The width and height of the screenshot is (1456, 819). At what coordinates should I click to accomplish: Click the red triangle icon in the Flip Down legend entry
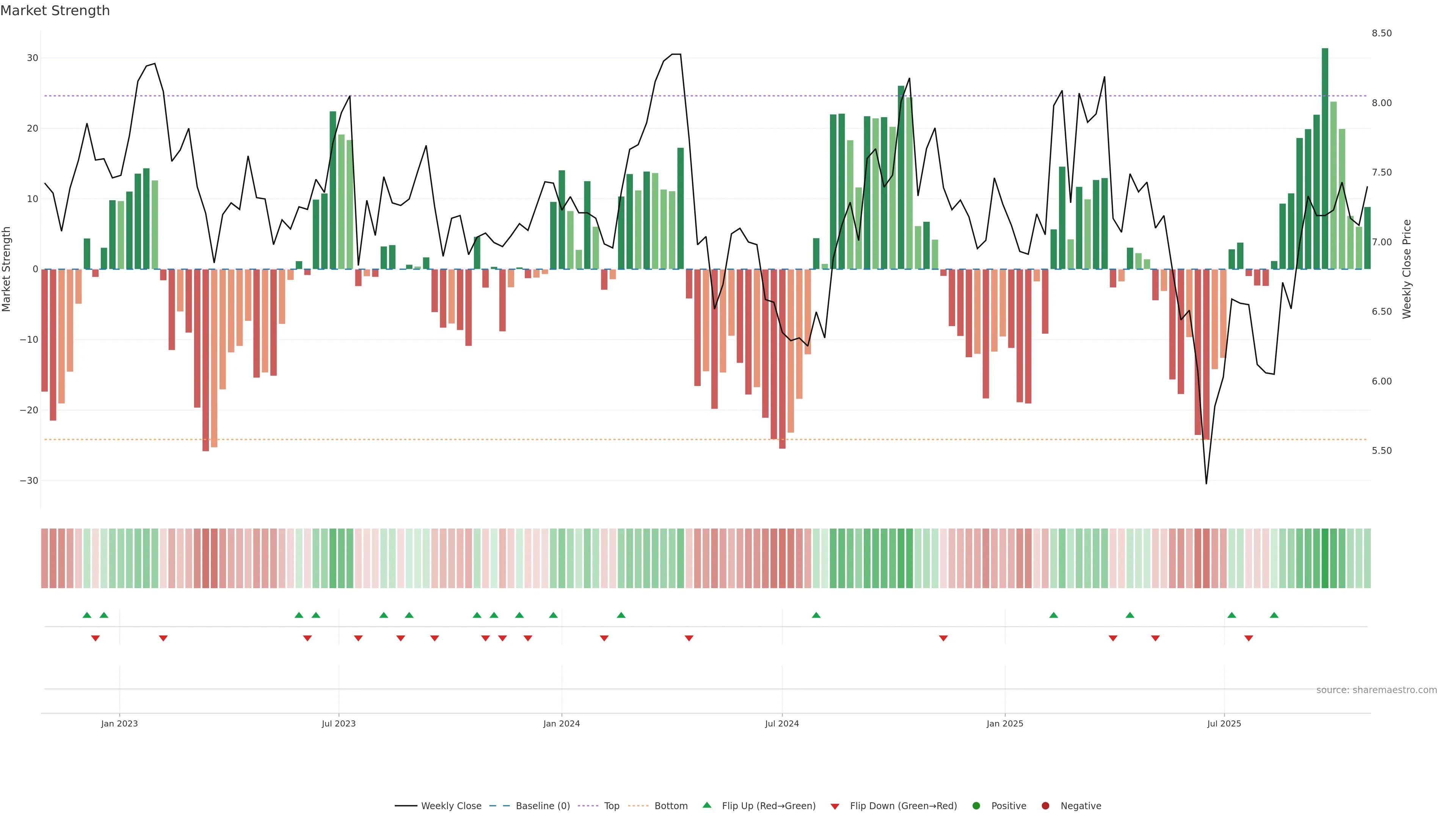[835, 806]
